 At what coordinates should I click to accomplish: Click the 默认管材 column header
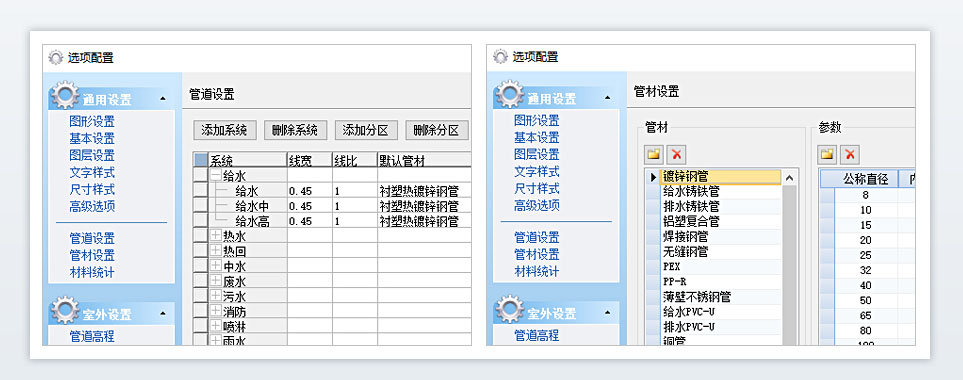[x=424, y=160]
